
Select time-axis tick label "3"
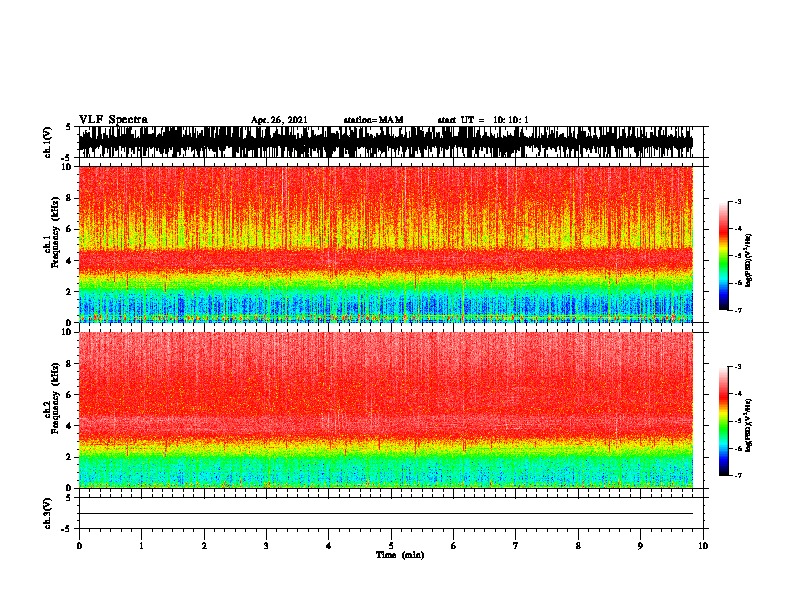click(x=266, y=546)
